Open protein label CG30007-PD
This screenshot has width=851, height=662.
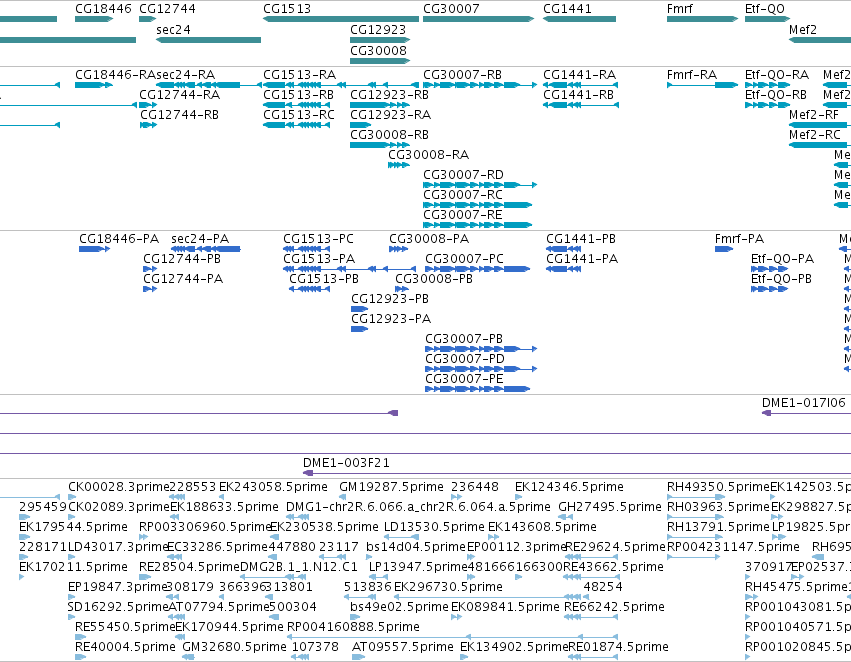(x=465, y=359)
